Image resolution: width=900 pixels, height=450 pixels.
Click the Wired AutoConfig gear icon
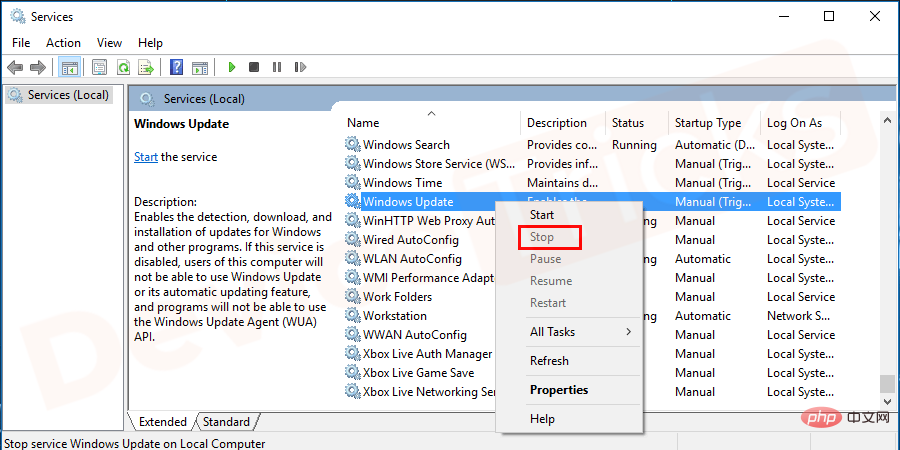click(352, 239)
